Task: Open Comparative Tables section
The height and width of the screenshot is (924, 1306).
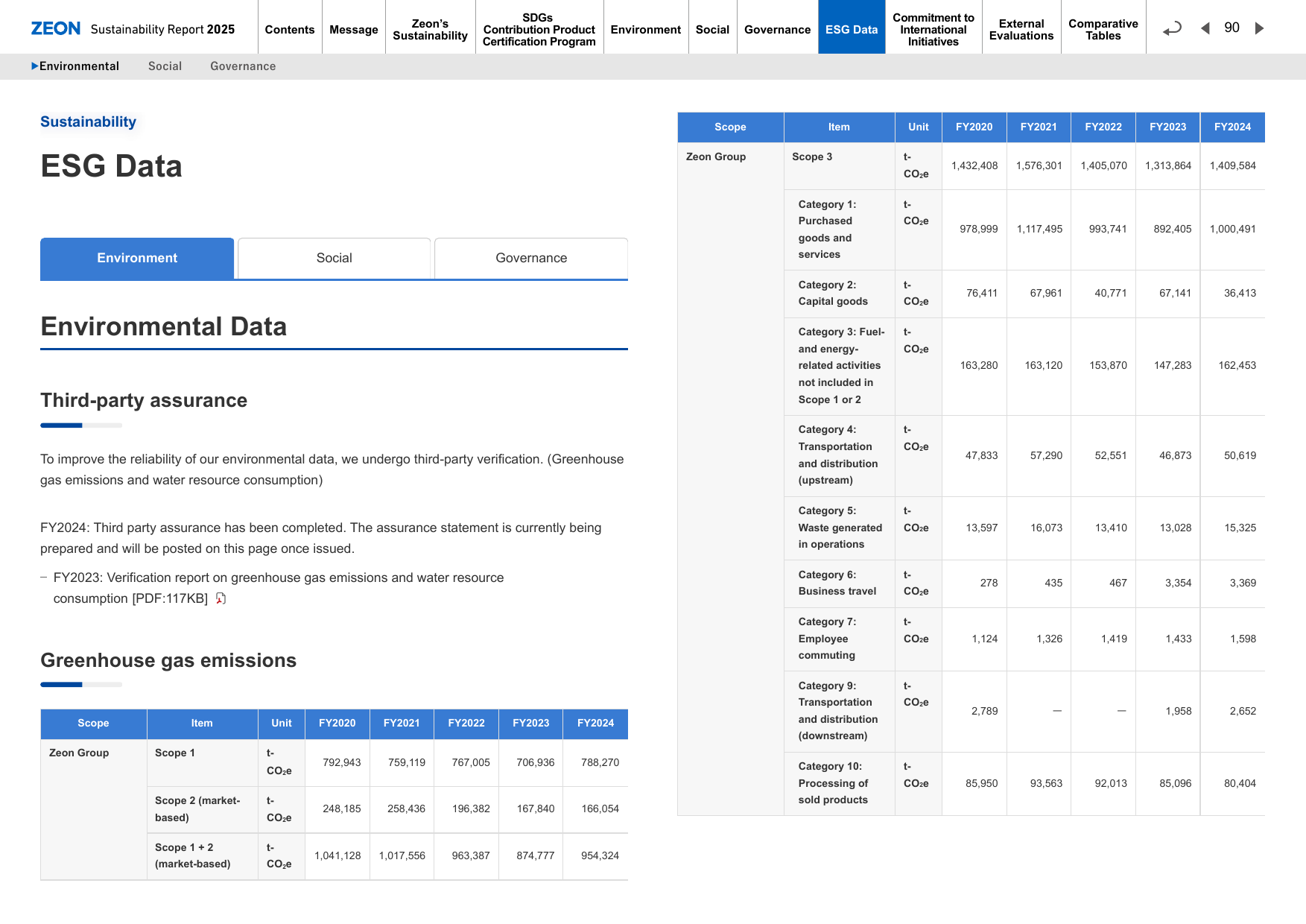Action: [1103, 29]
